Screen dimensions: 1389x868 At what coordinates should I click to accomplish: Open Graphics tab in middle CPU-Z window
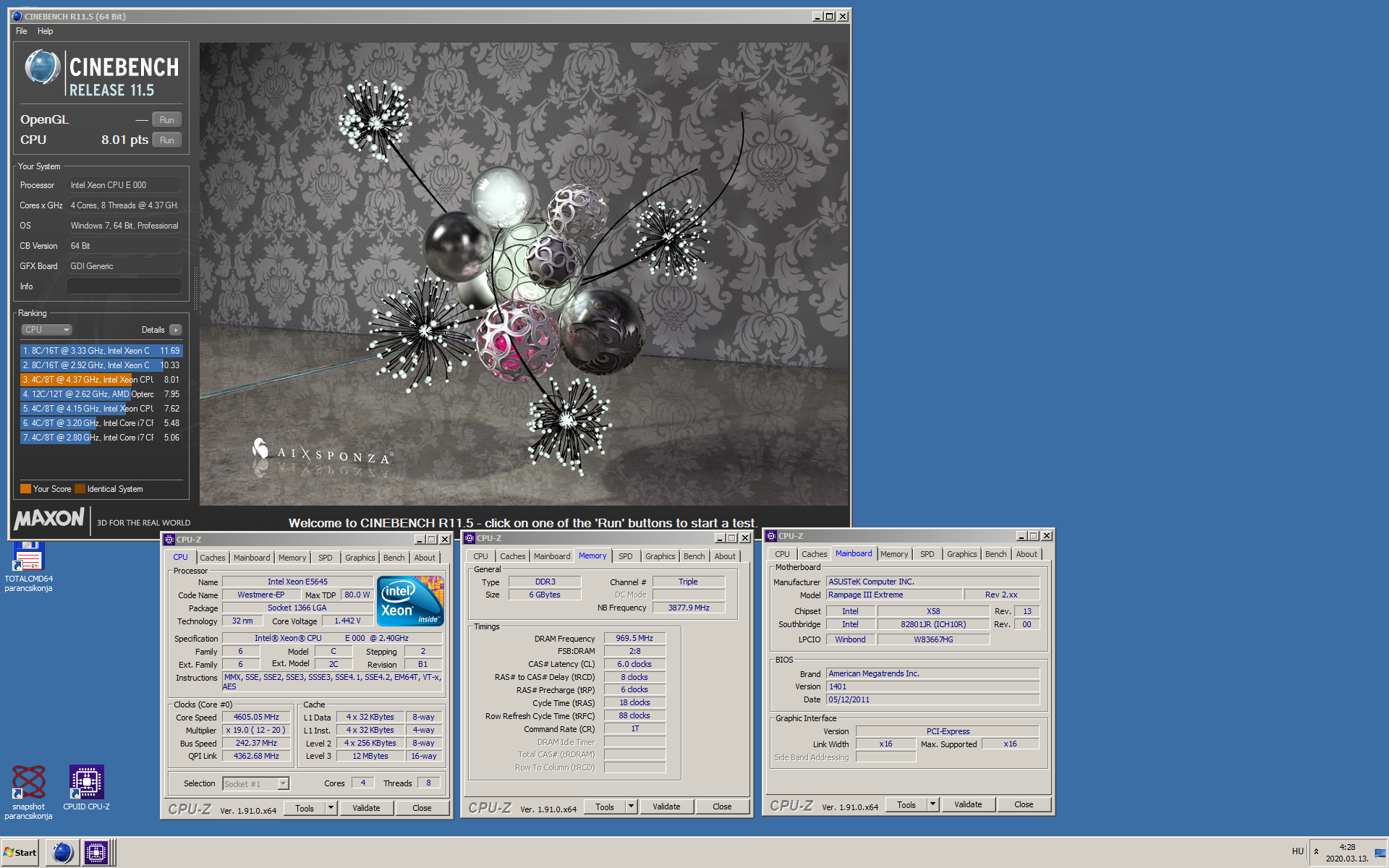(x=660, y=556)
